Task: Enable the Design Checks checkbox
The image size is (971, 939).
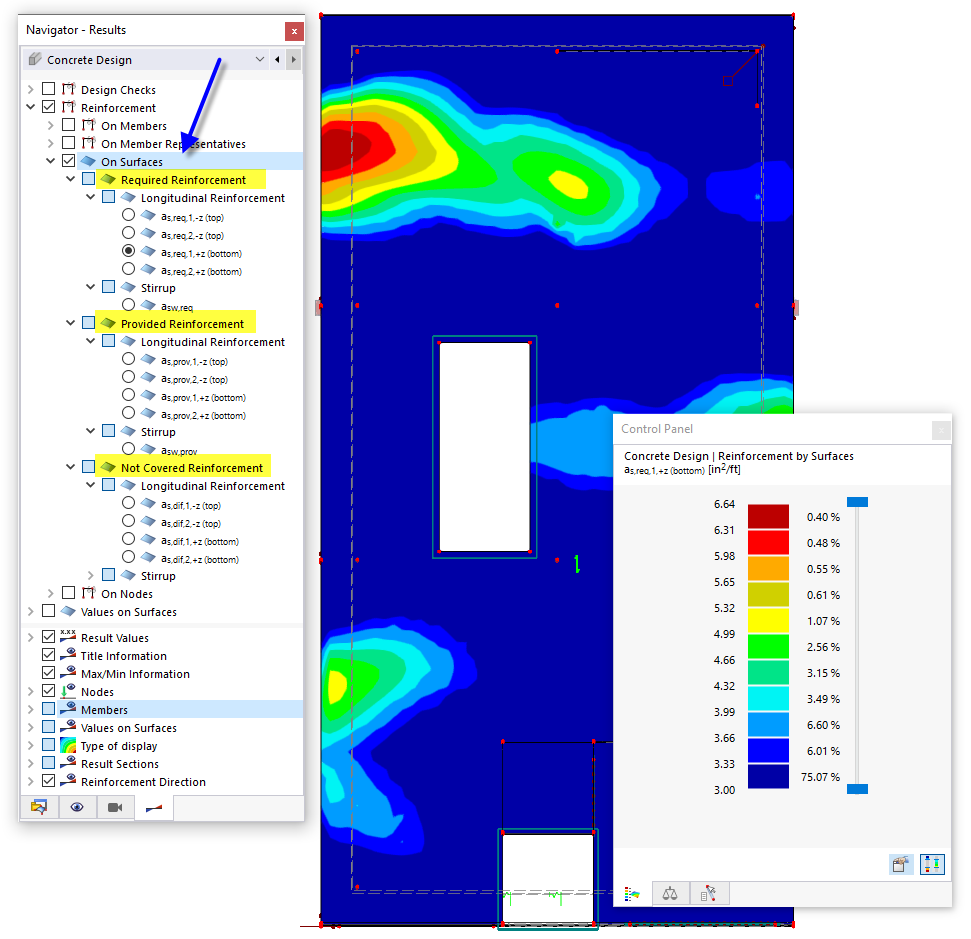Action: click(48, 89)
